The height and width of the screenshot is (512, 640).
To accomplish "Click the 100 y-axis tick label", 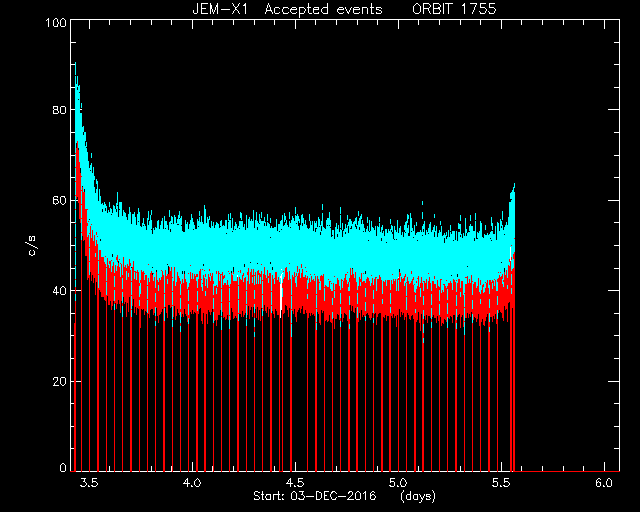I will tap(56, 22).
